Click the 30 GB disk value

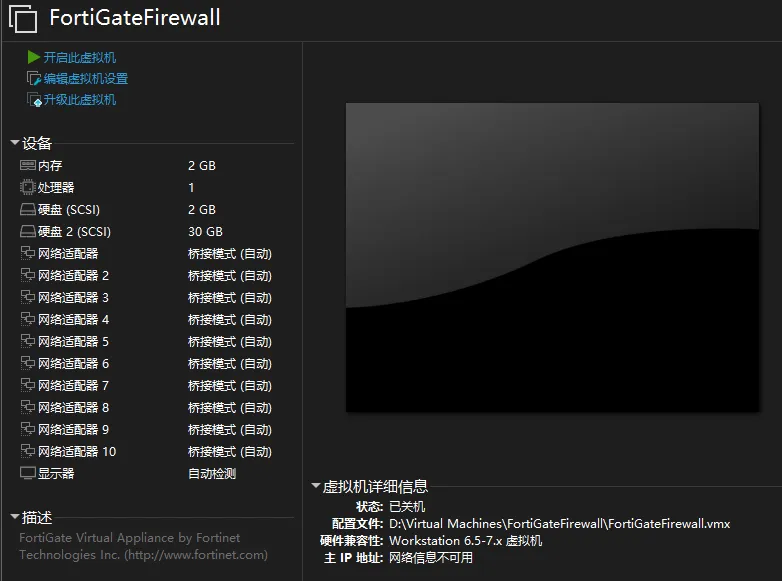[x=205, y=231]
